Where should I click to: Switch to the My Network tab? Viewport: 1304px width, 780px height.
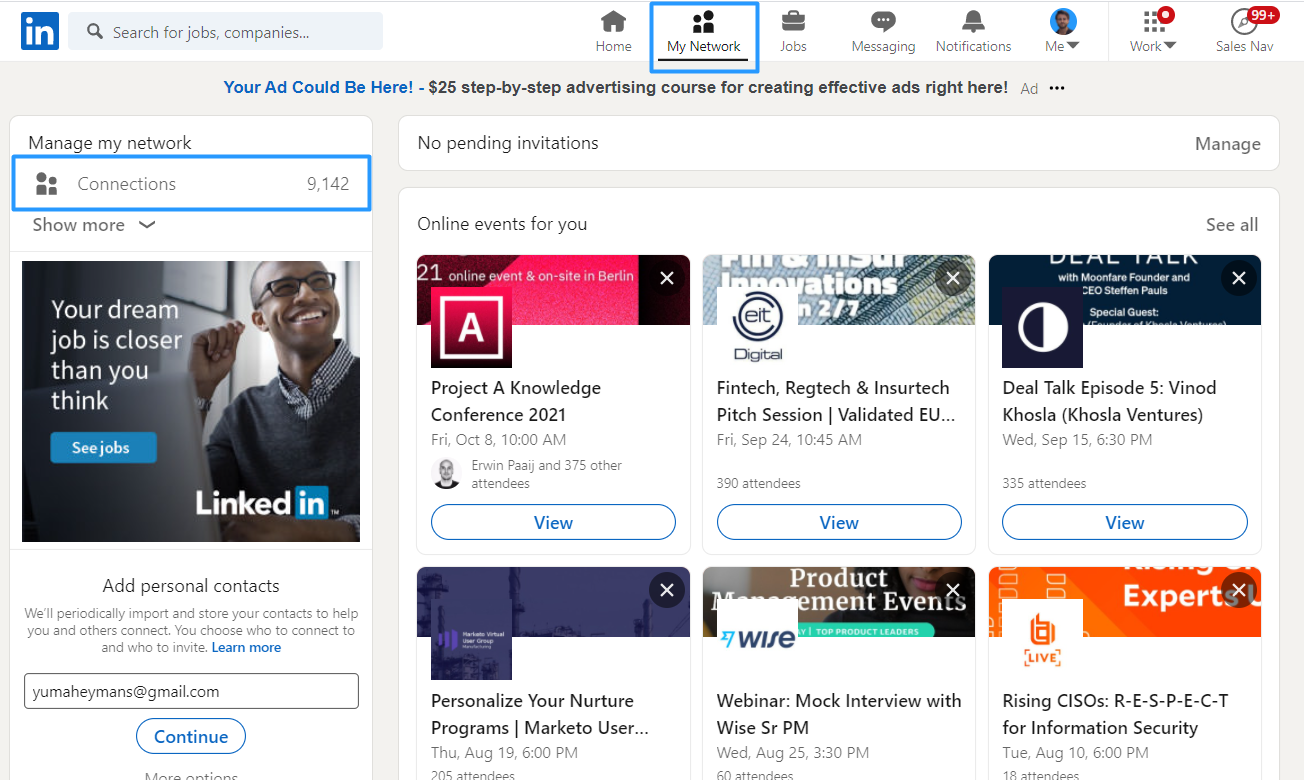tap(703, 31)
